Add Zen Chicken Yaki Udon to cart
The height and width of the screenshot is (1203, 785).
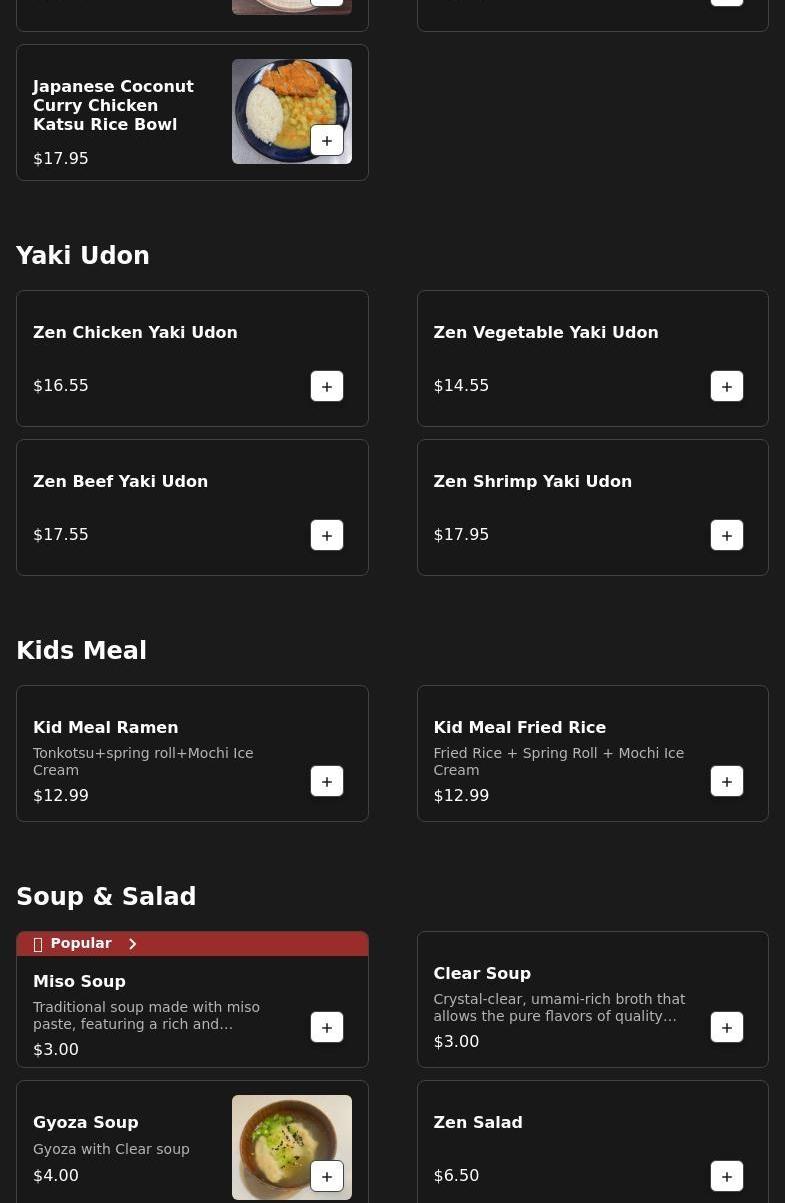coord(327,387)
